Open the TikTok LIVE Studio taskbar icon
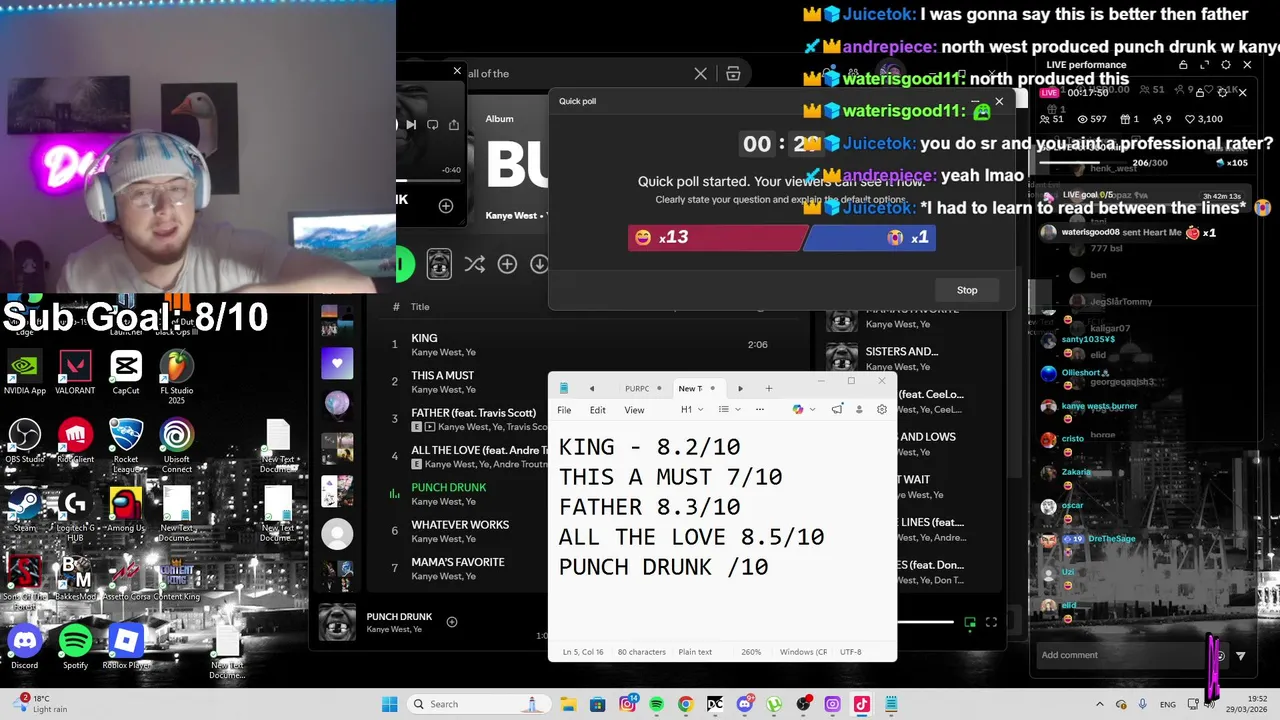The image size is (1280, 720). (862, 704)
